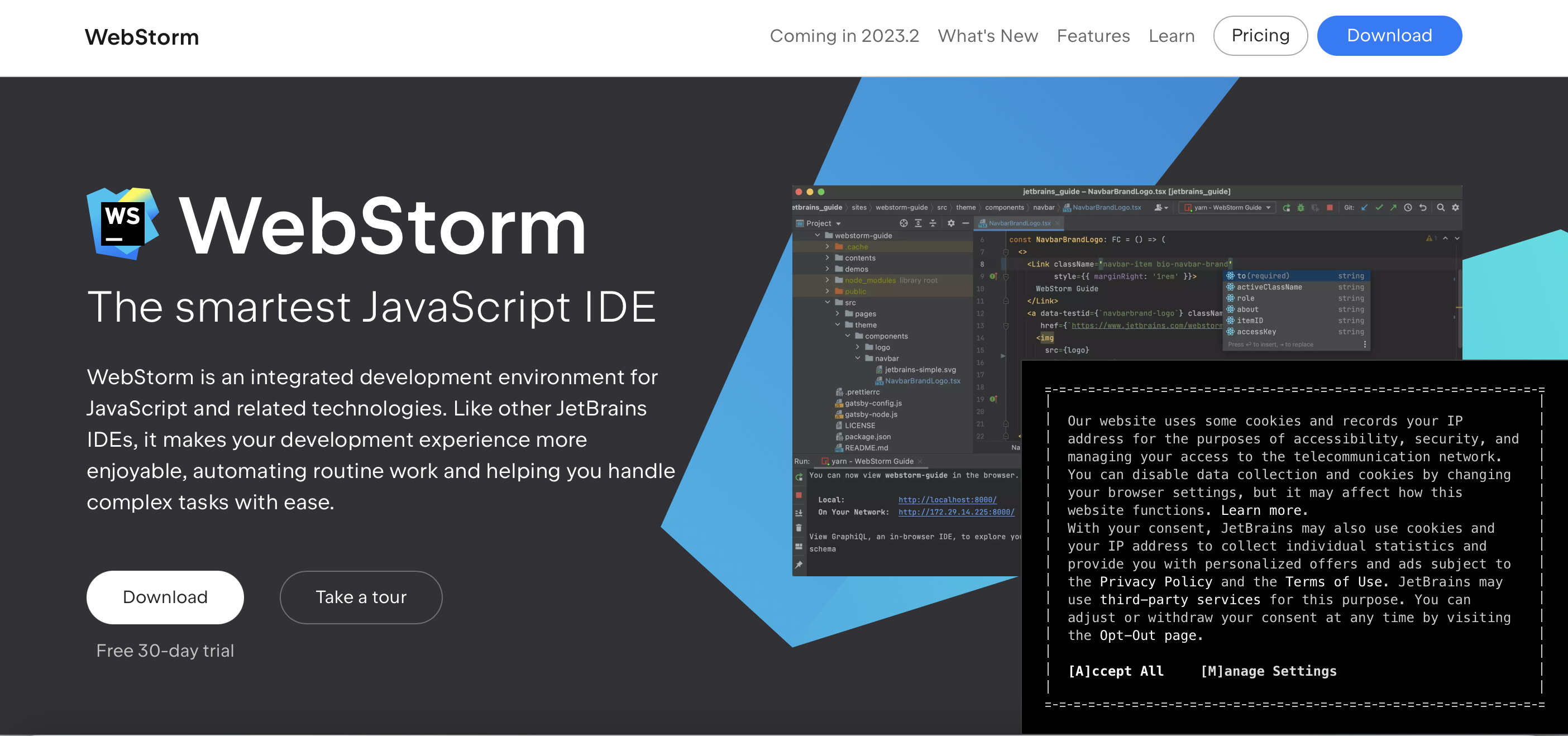Select the Pricing menu item
The height and width of the screenshot is (736, 1568).
coord(1260,35)
